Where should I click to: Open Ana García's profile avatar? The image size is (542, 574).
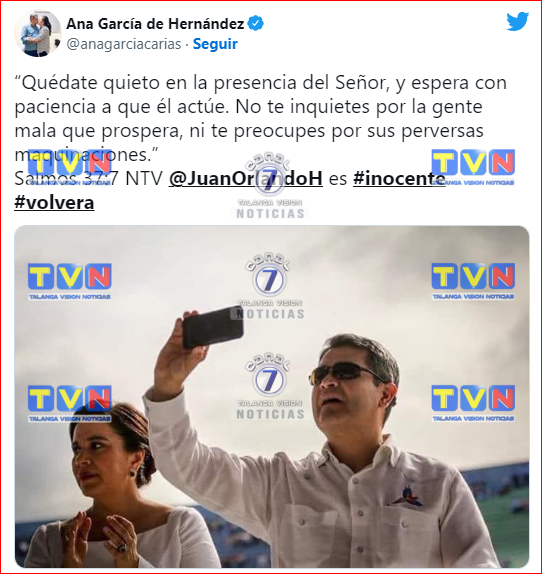click(x=38, y=33)
